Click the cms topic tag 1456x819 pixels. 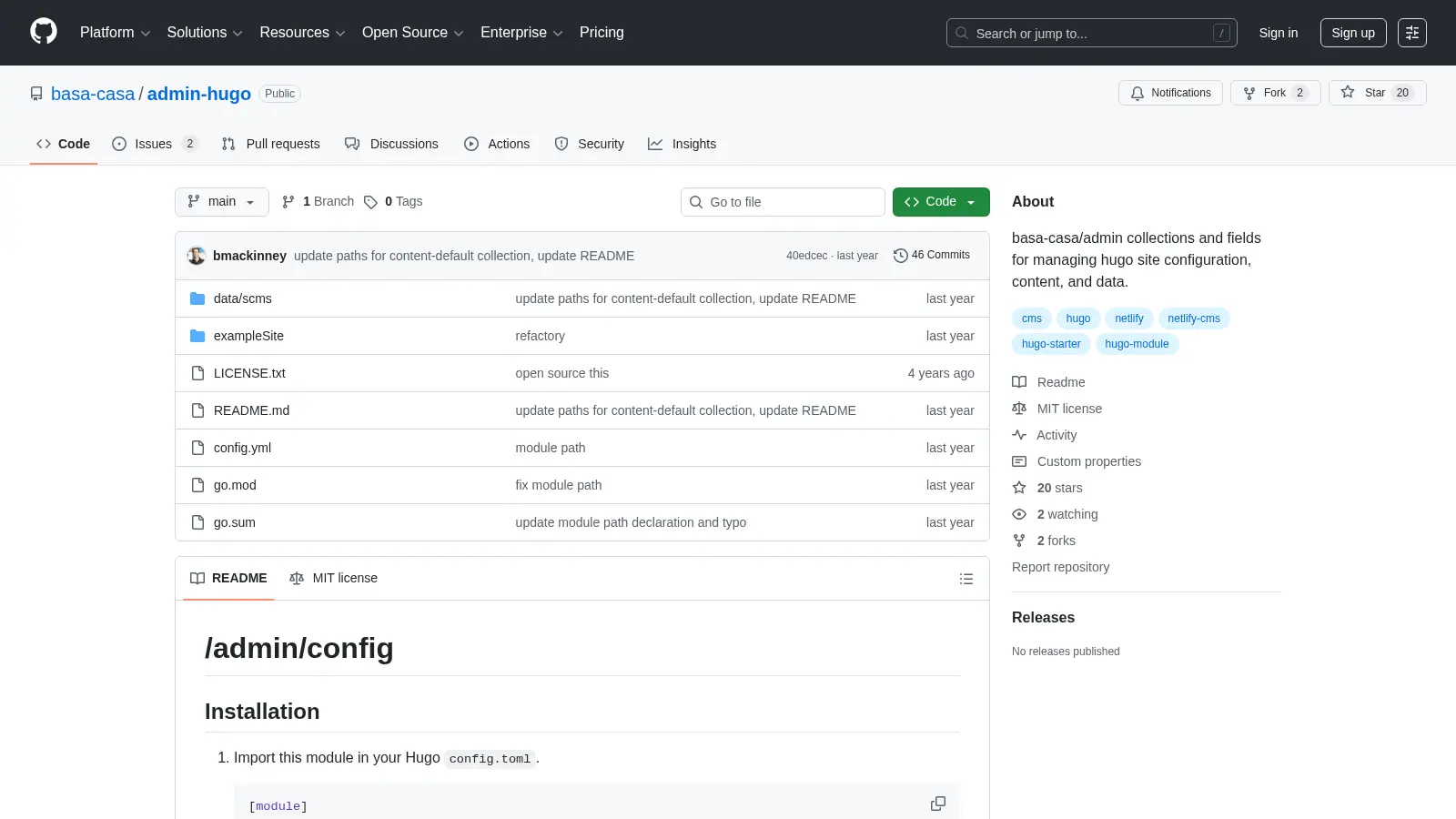point(1032,318)
